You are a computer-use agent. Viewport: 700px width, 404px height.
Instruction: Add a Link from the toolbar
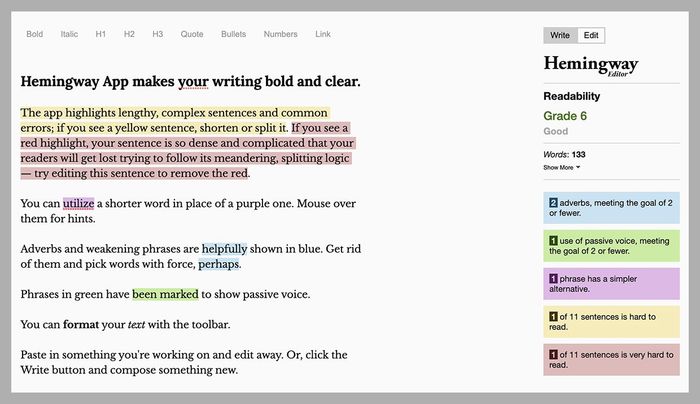tap(323, 34)
